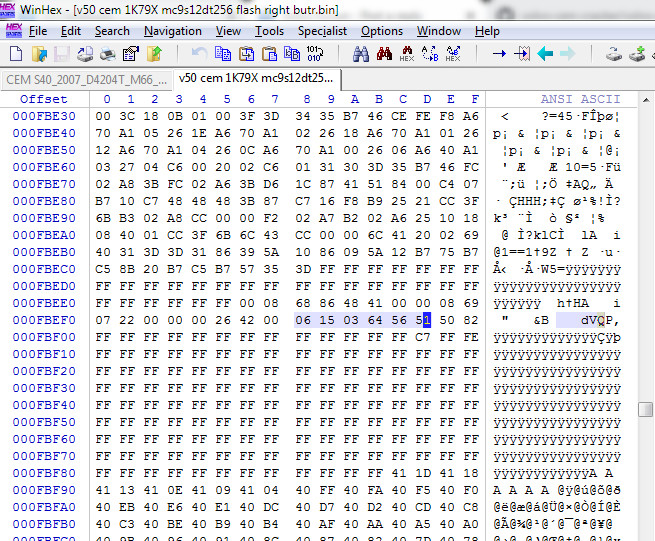655x541 pixels.
Task: Click the Open Disk drive icon
Action: [x=614, y=54]
